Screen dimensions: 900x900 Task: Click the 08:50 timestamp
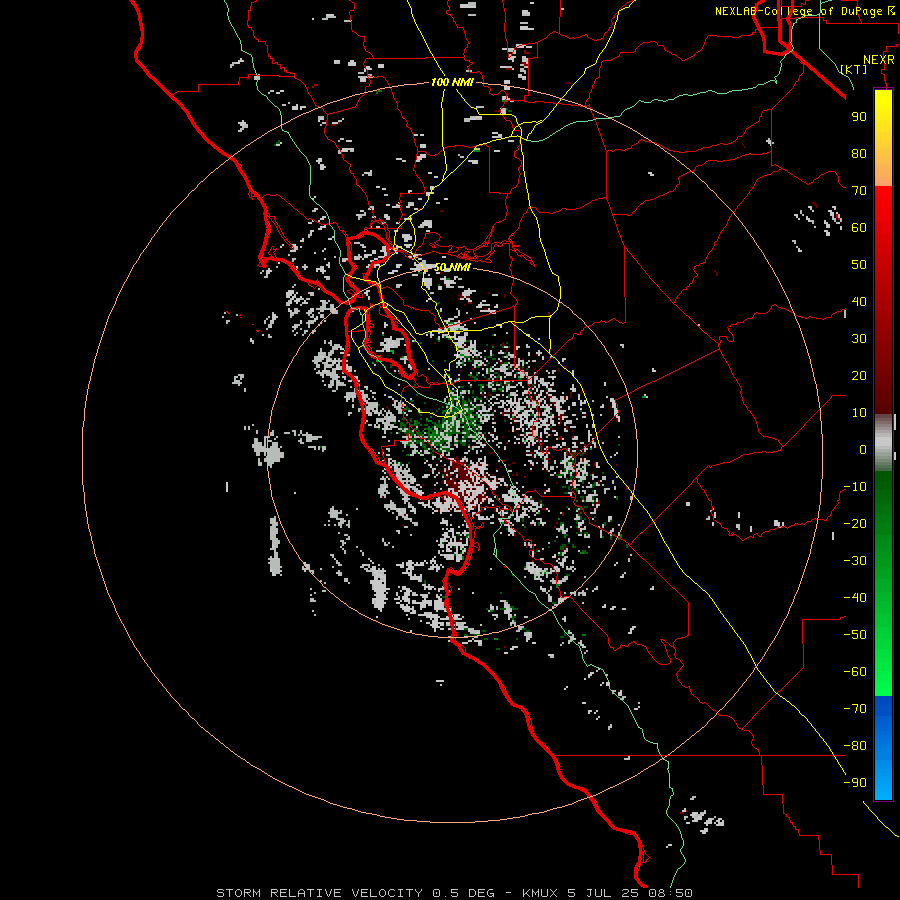pos(670,893)
